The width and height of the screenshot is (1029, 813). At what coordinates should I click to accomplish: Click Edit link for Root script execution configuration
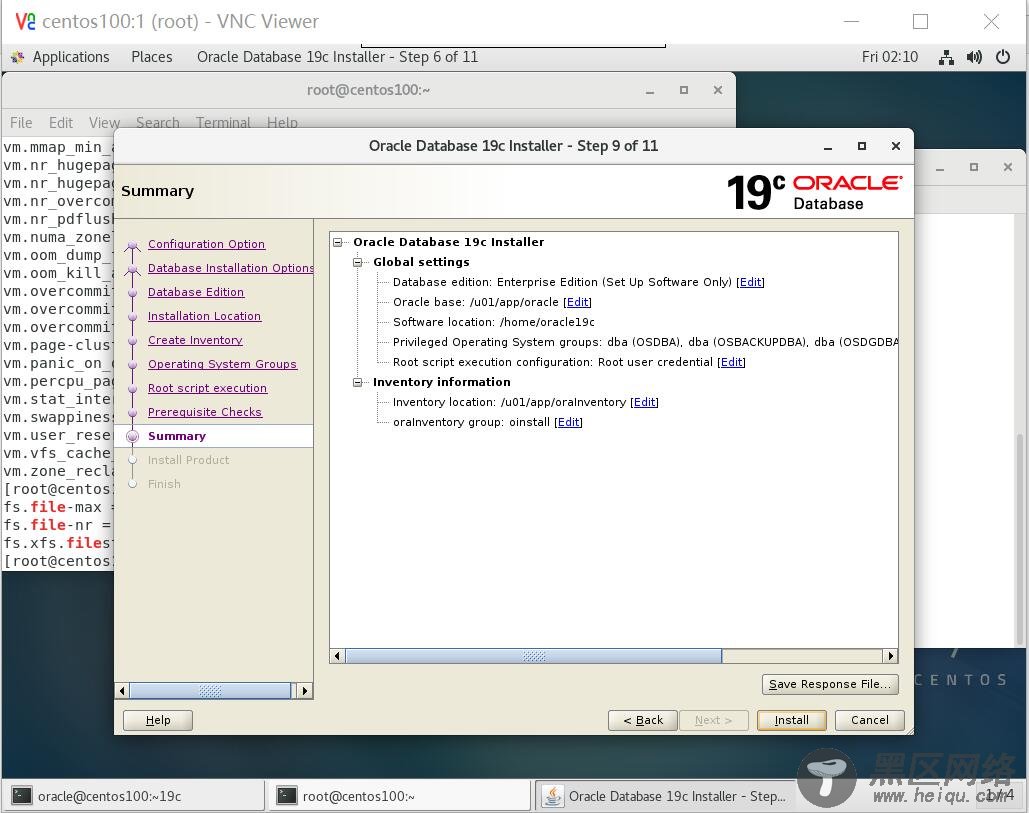click(x=731, y=362)
